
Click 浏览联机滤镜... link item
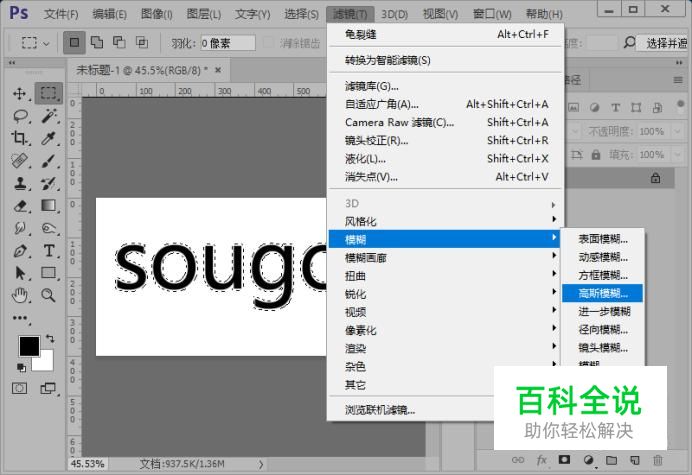(x=380, y=410)
